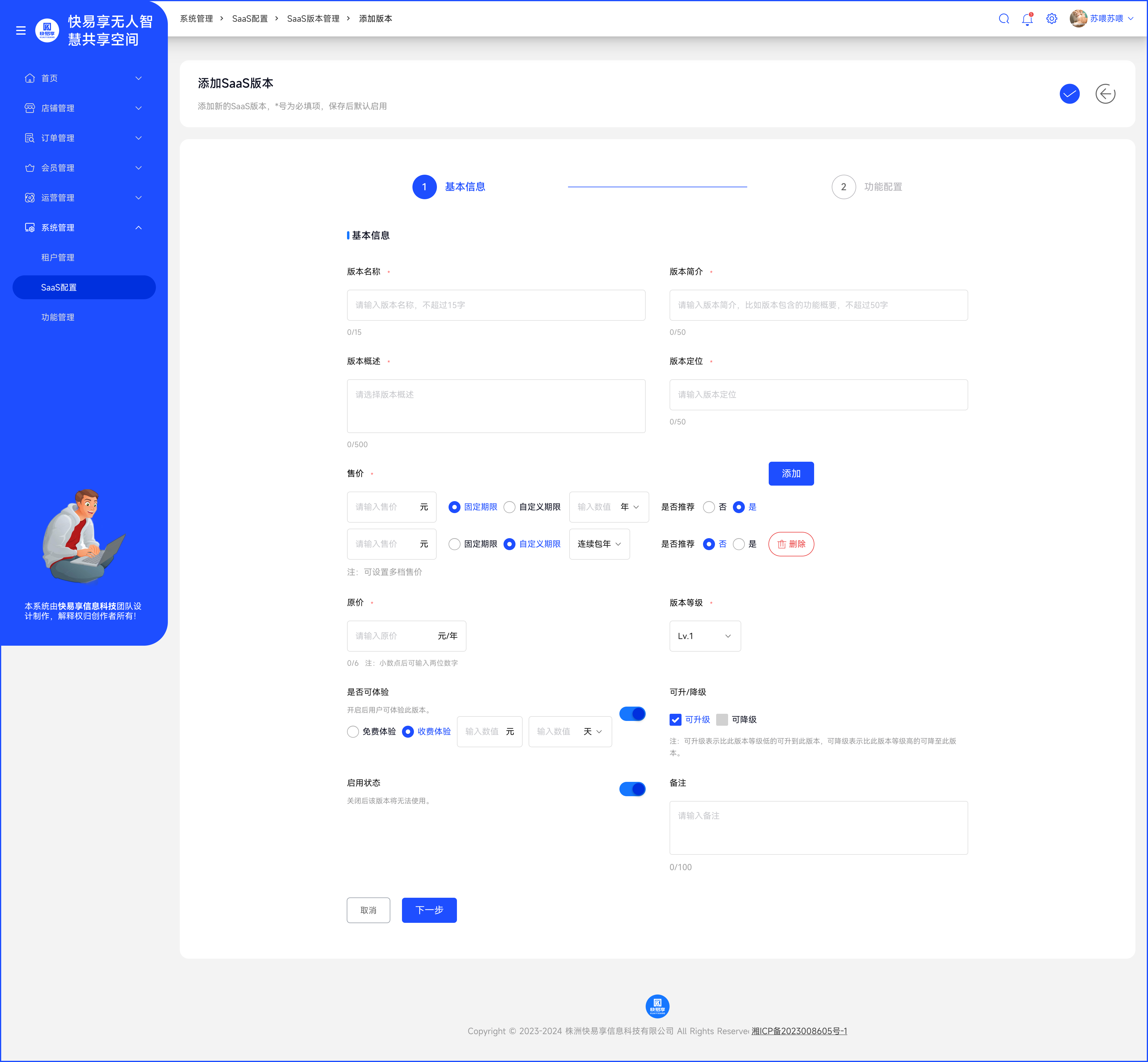Click the 删除 price tier button

(x=791, y=544)
